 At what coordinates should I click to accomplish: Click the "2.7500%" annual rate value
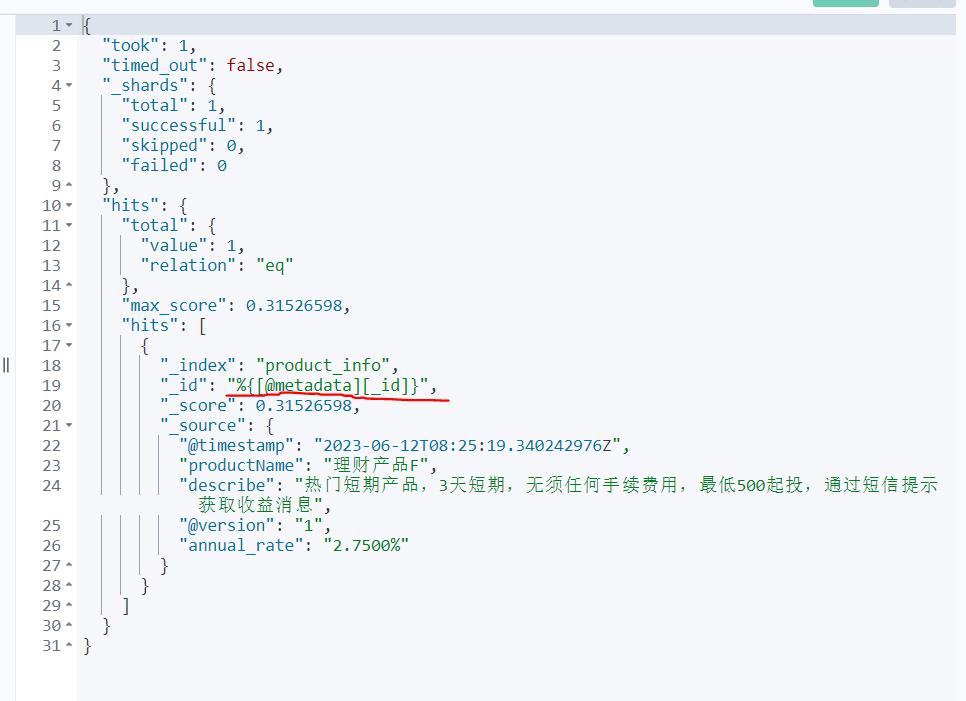366,546
